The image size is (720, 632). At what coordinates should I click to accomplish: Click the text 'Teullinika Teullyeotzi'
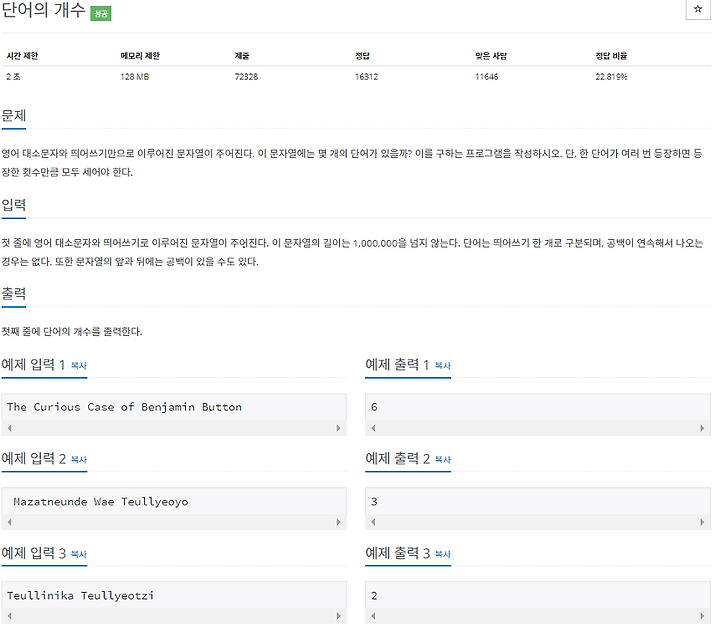[x=80, y=596]
